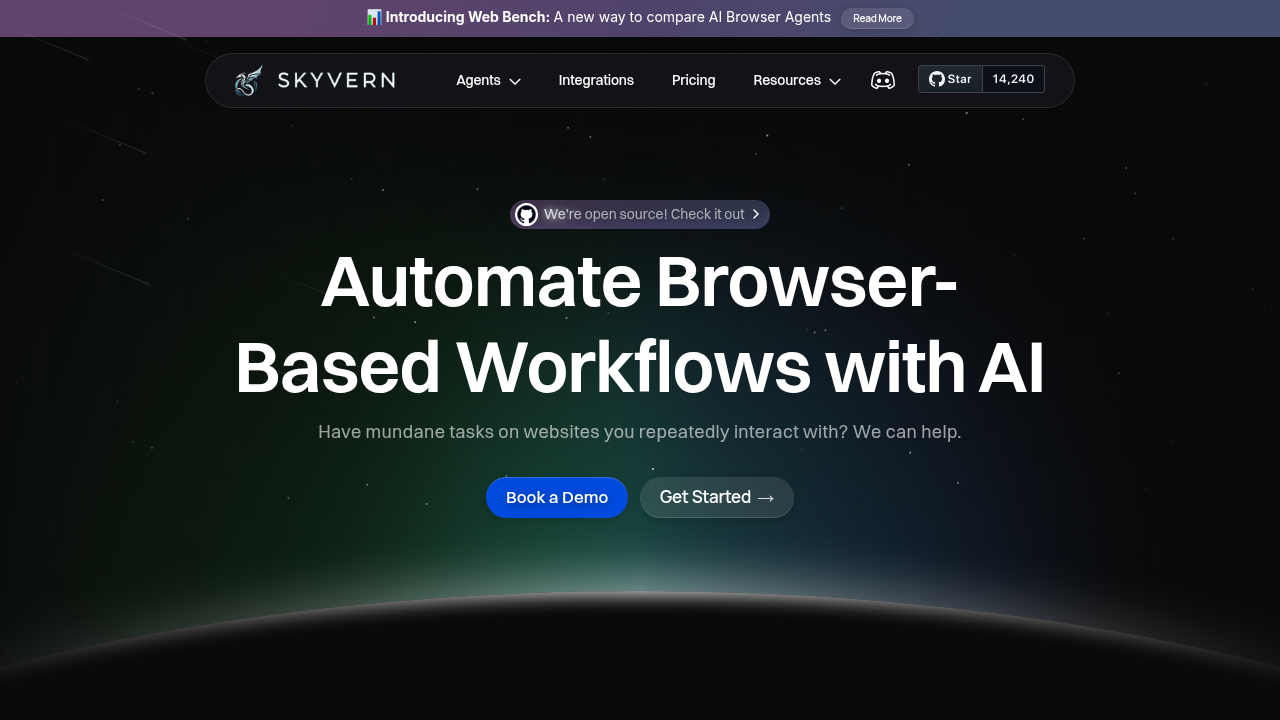
Task: Navigate to Pricing
Action: click(693, 80)
